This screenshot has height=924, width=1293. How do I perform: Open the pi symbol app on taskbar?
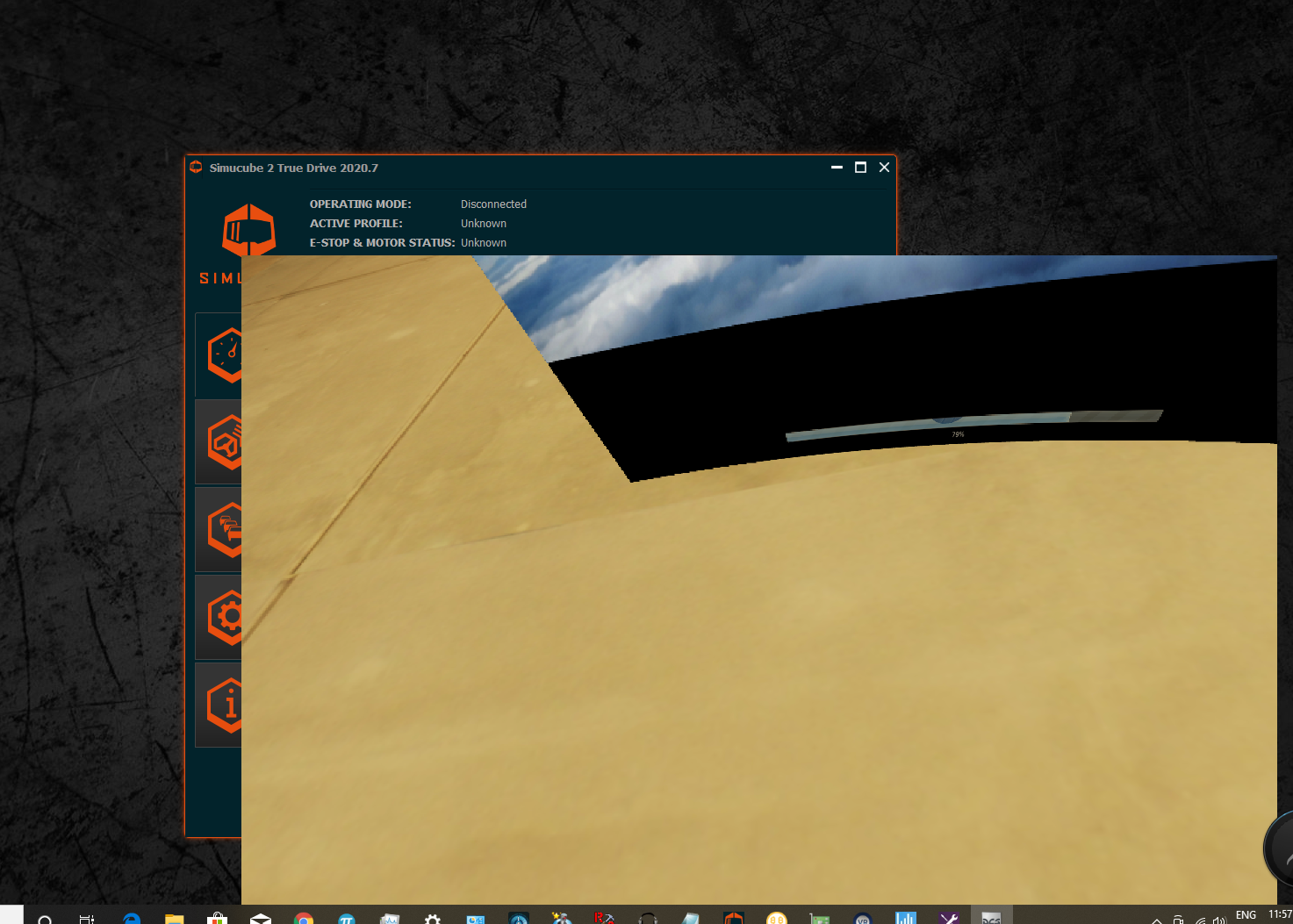(347, 919)
